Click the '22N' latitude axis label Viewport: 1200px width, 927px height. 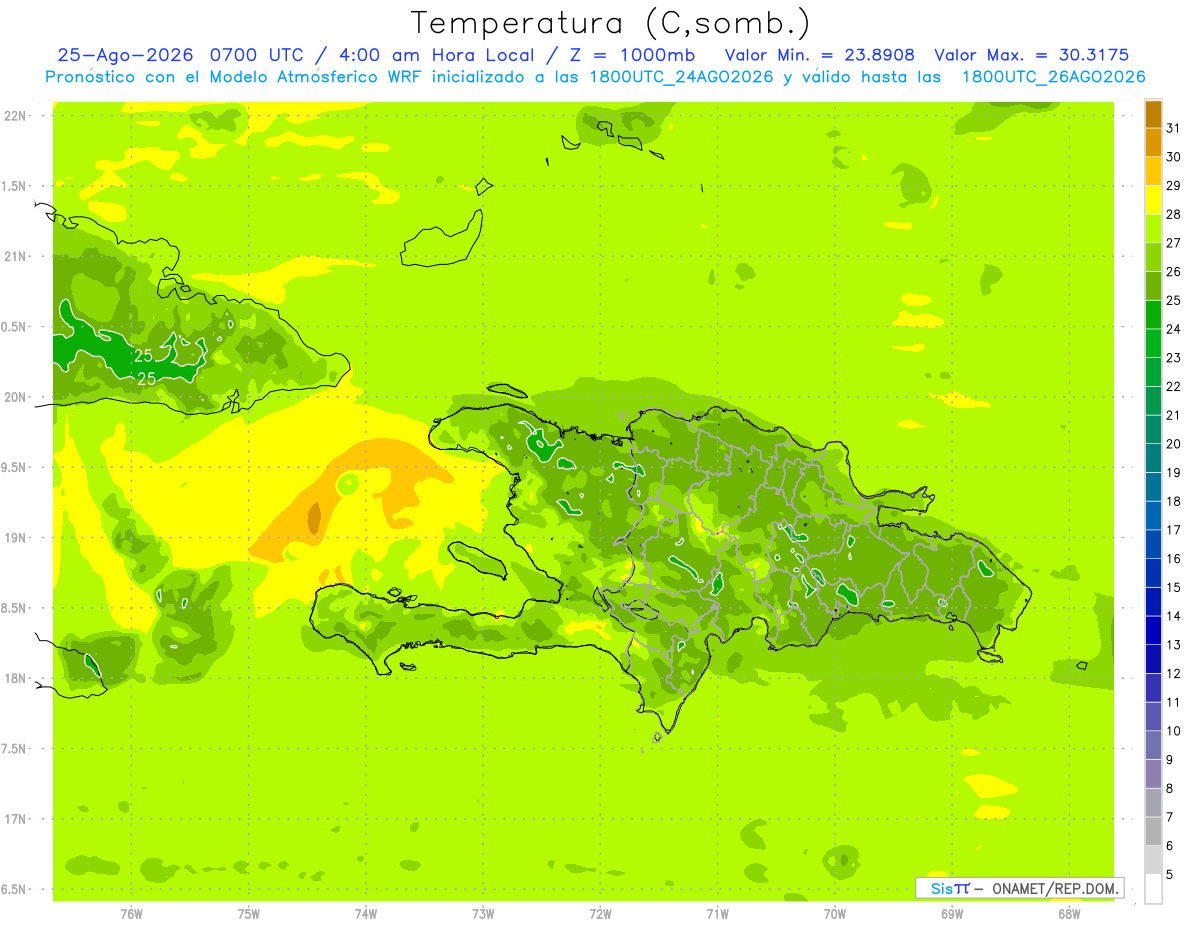[x=14, y=116]
